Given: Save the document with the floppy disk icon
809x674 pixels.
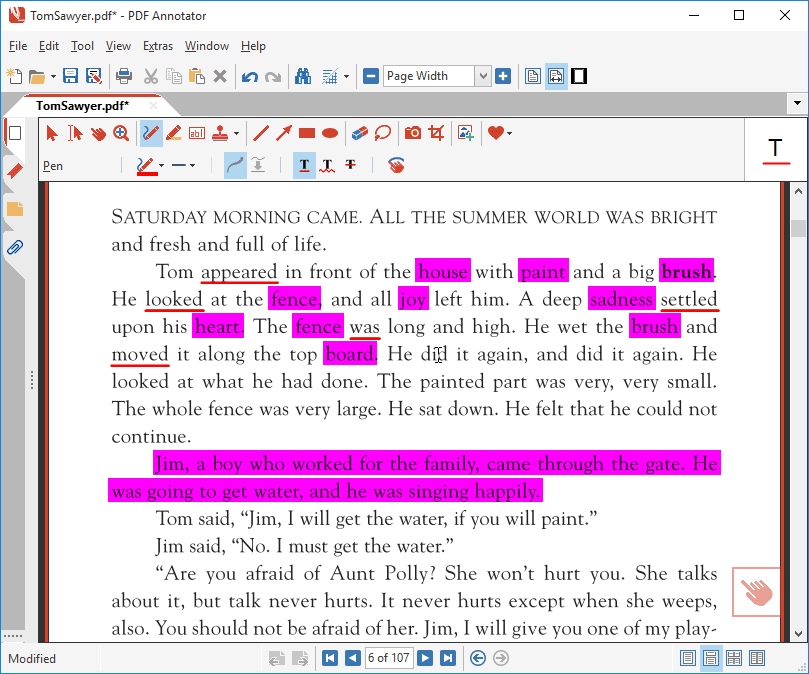Looking at the screenshot, I should 70,76.
